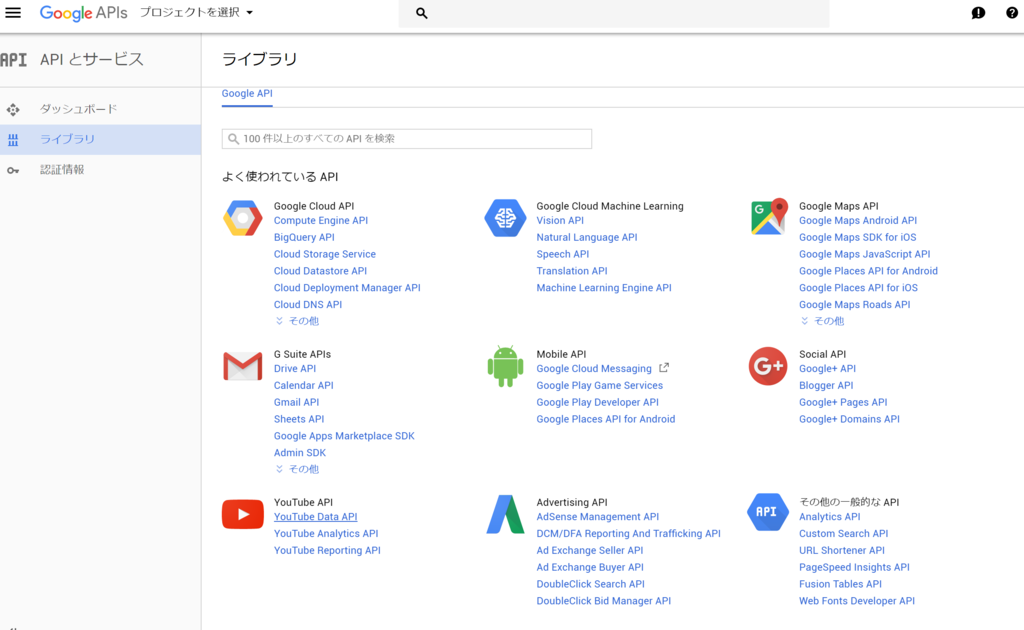Click the YouTube play icon
Viewport: 1024px width, 630px height.
pyautogui.click(x=243, y=514)
